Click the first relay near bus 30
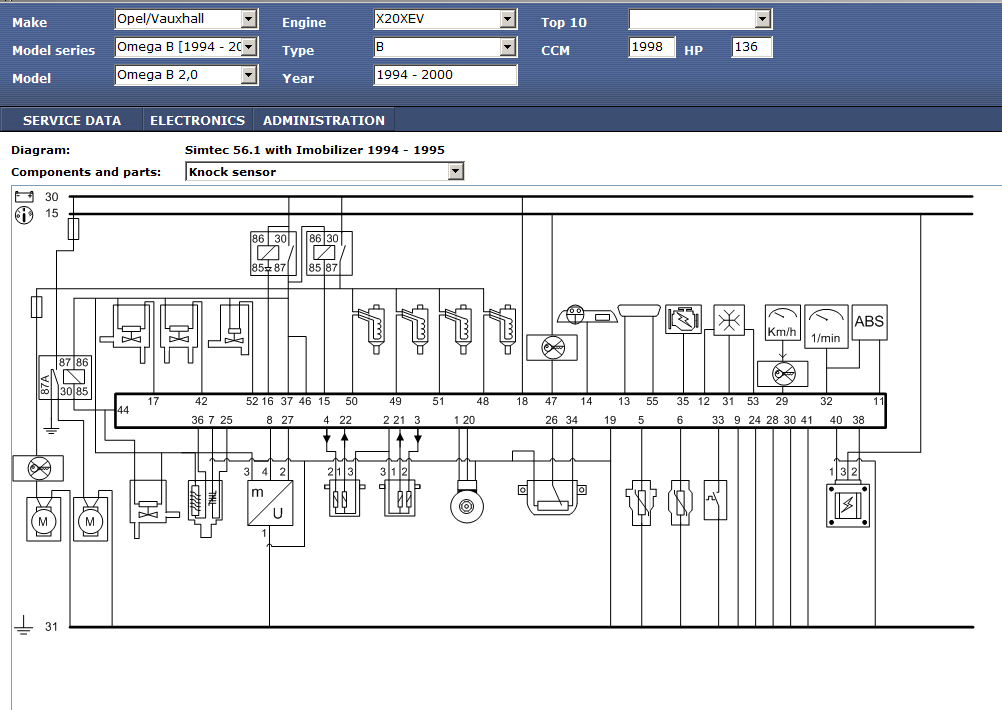 point(273,253)
